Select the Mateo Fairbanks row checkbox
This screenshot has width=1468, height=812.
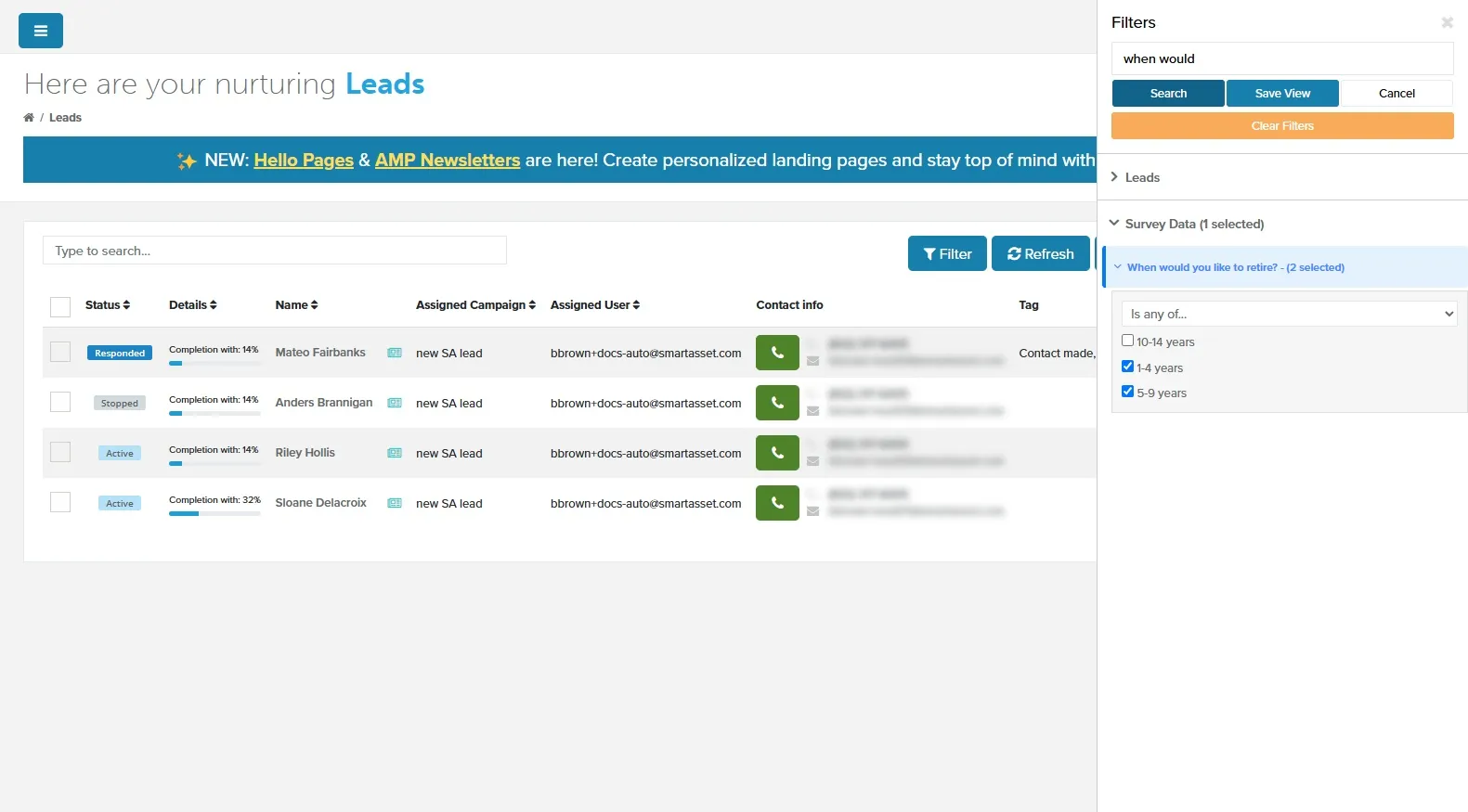(60, 352)
